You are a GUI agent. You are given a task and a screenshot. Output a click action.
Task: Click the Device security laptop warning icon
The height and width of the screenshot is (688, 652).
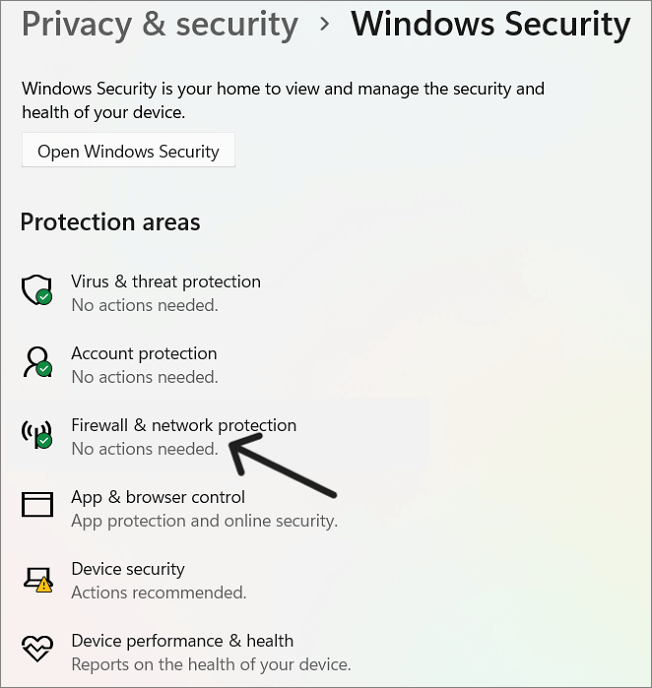(x=37, y=578)
